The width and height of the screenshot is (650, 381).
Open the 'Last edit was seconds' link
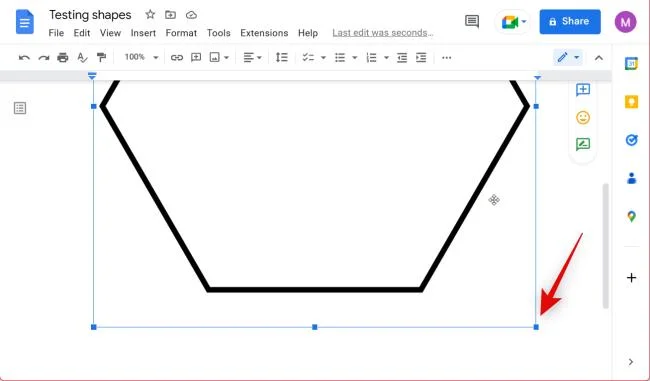click(383, 33)
